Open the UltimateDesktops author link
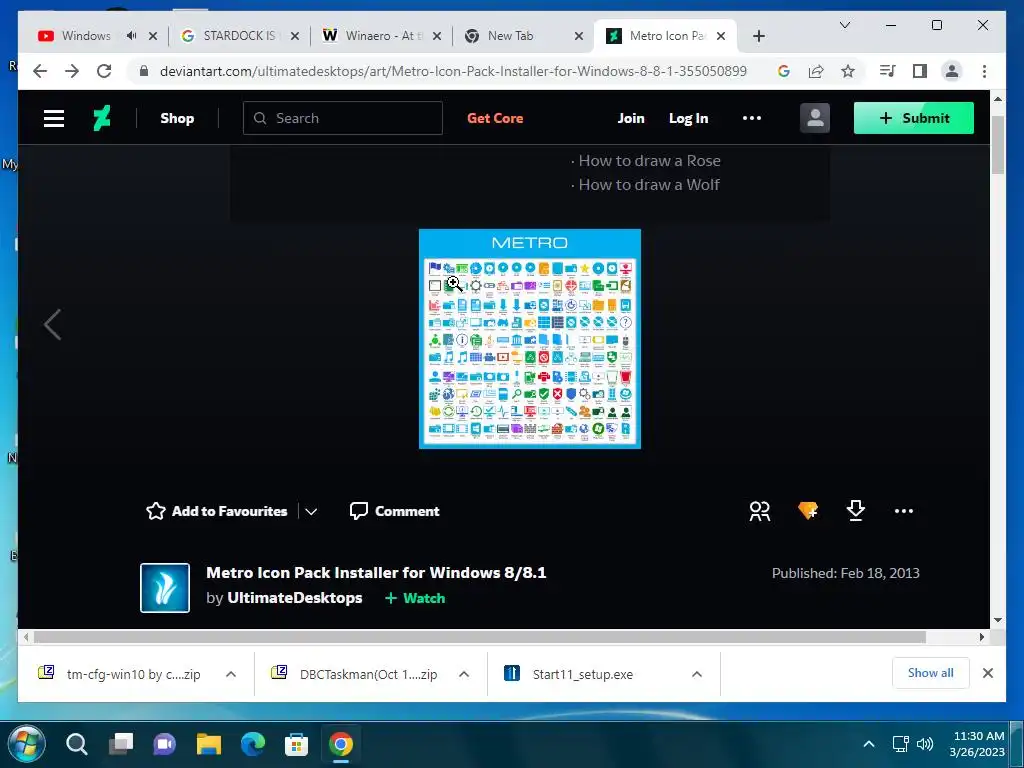 click(x=295, y=598)
